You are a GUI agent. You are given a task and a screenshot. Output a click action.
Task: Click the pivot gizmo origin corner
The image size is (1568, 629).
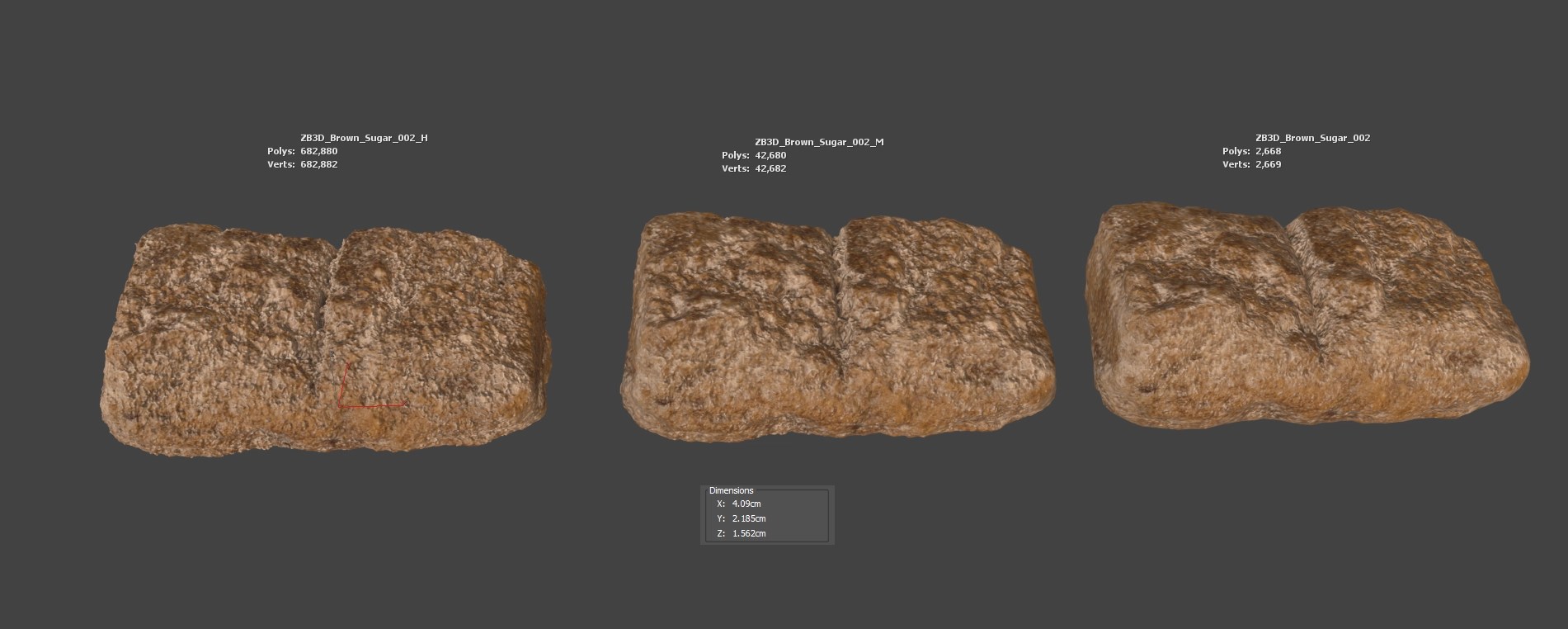(340, 406)
